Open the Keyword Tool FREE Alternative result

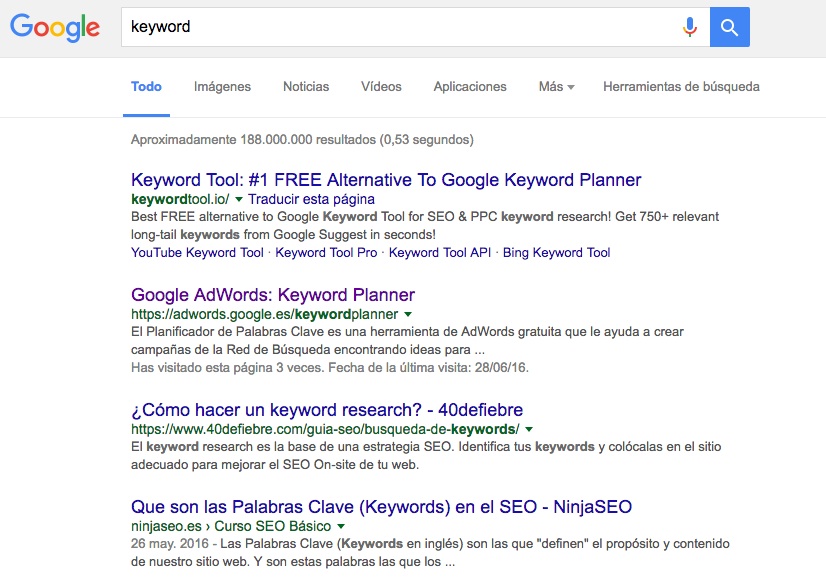click(x=386, y=180)
